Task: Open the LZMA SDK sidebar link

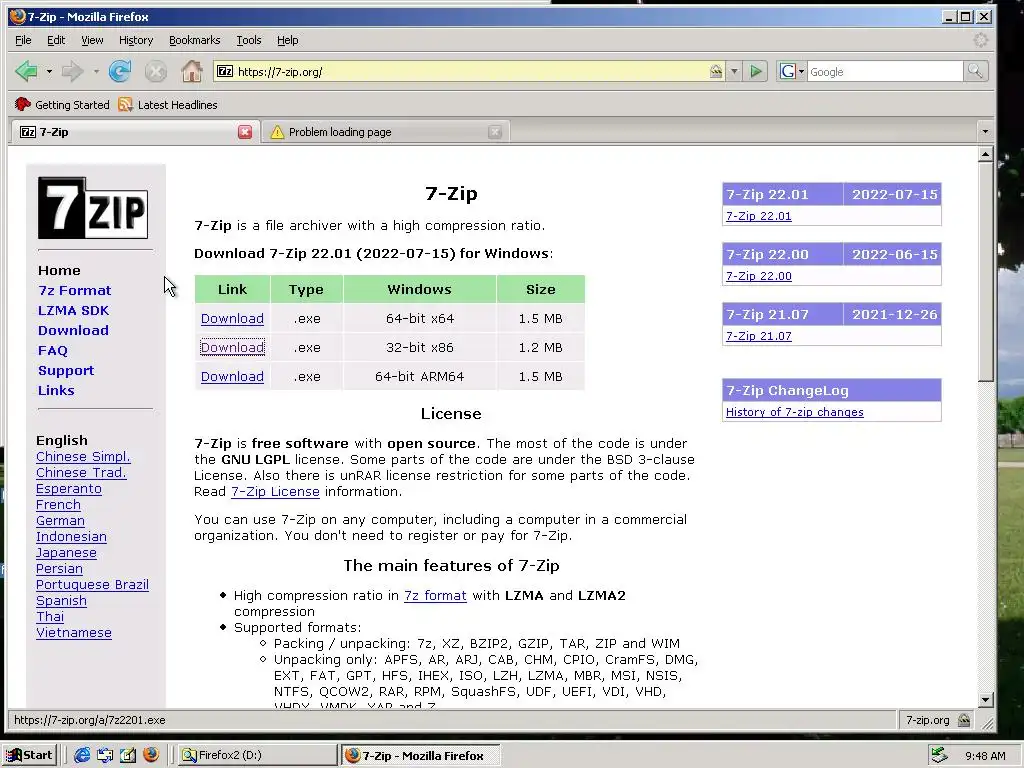Action: [73, 310]
